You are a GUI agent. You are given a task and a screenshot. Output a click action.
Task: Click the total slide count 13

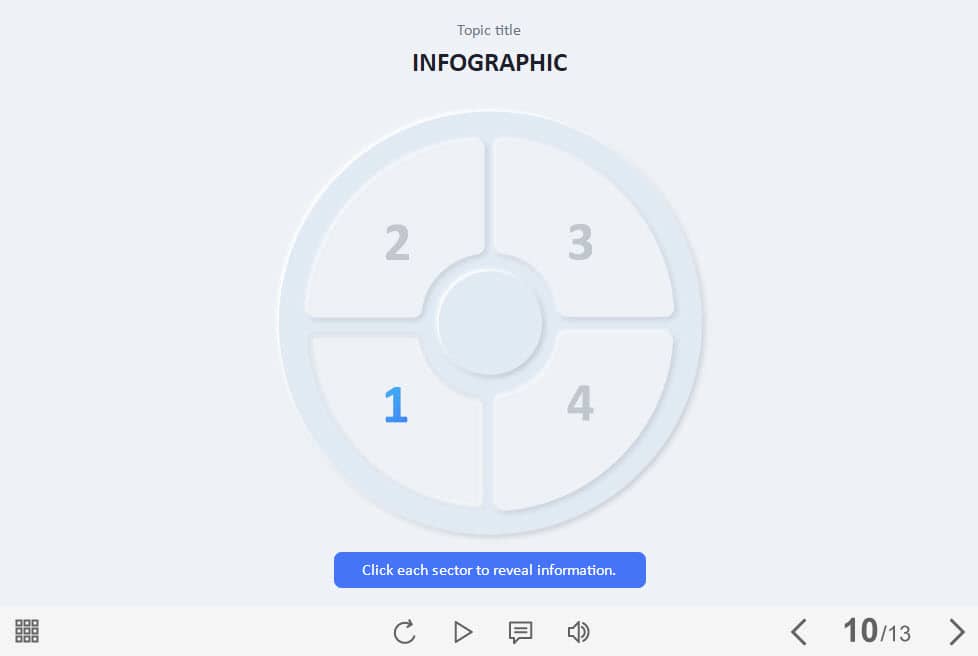click(897, 634)
